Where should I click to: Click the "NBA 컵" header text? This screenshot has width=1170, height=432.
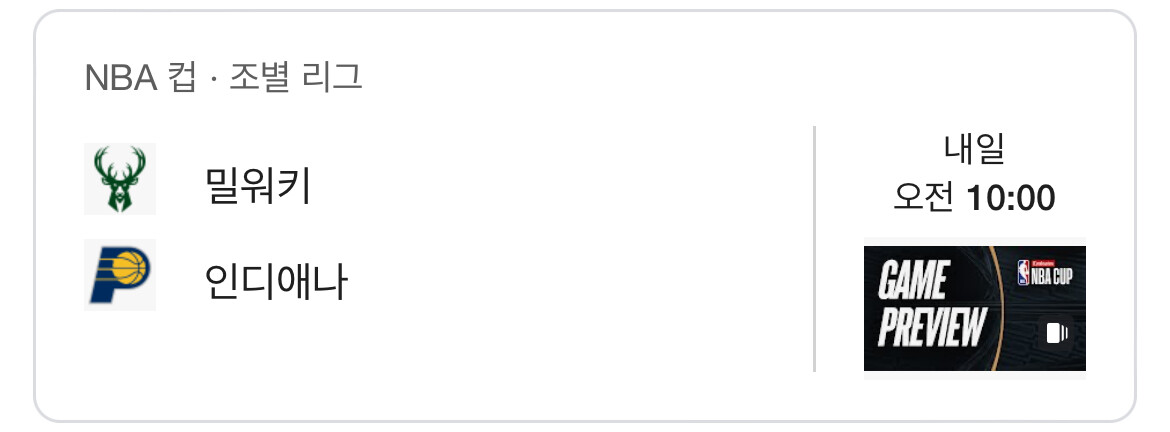click(139, 78)
